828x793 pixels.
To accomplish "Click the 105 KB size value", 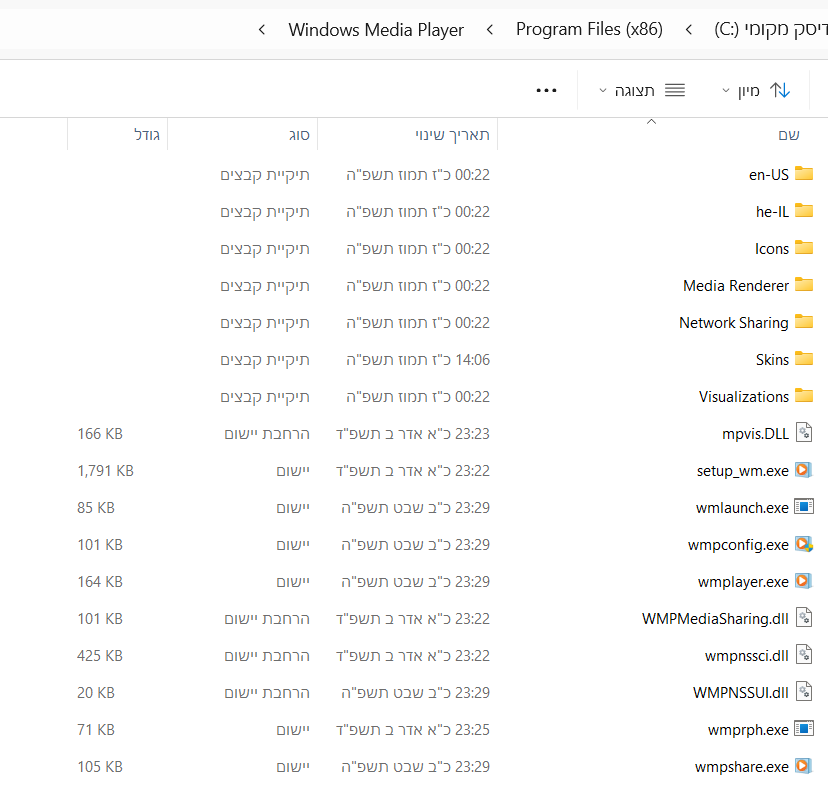I will (100, 766).
